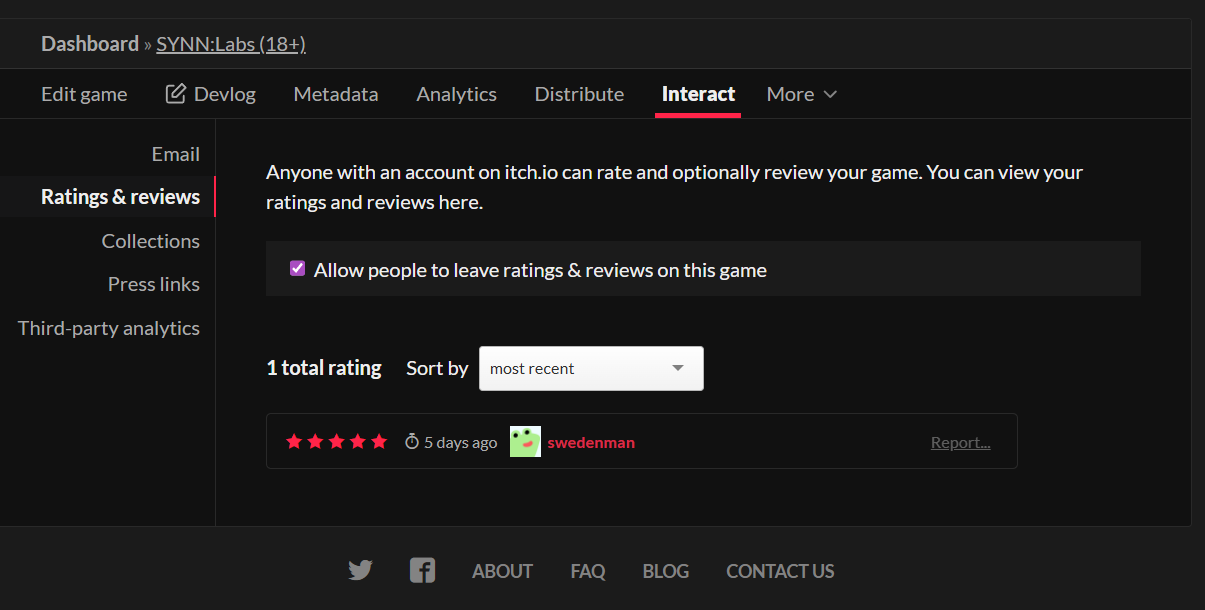
Task: Go to the Dashboard breadcrumb
Action: click(90, 44)
